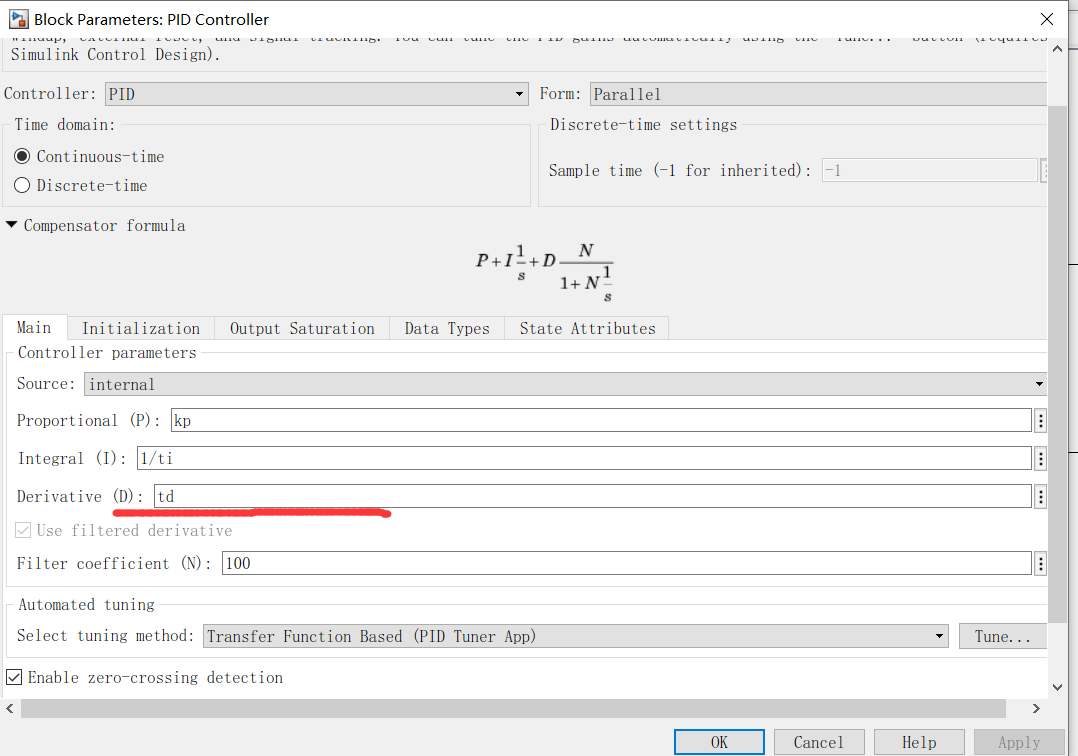Click the 'Discrete-time settings' heading text

point(644,124)
